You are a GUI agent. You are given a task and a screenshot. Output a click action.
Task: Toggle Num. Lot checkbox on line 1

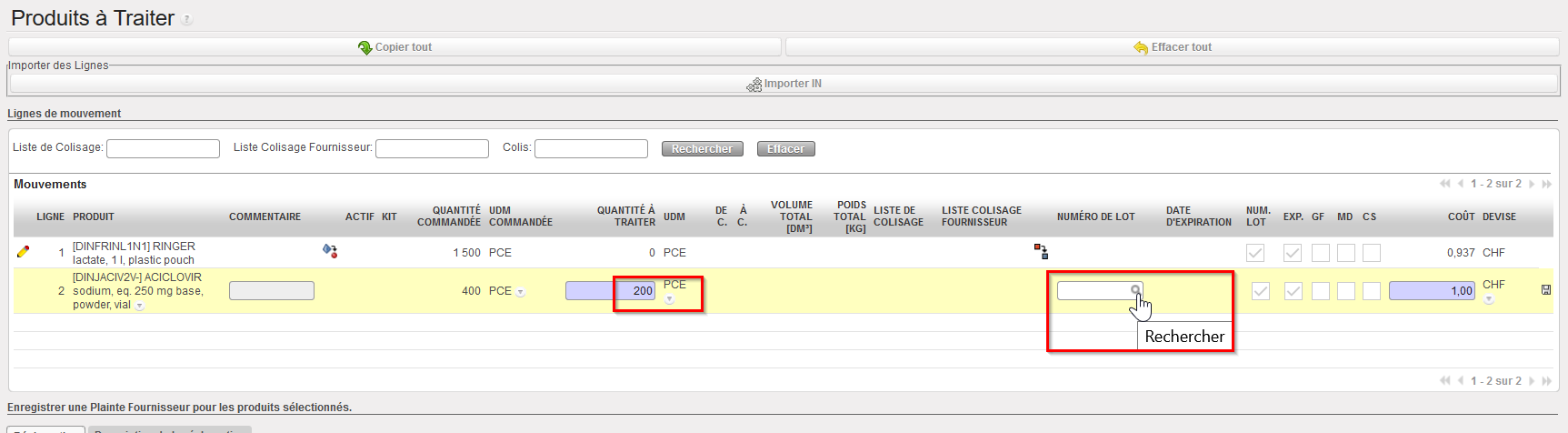point(1255,253)
